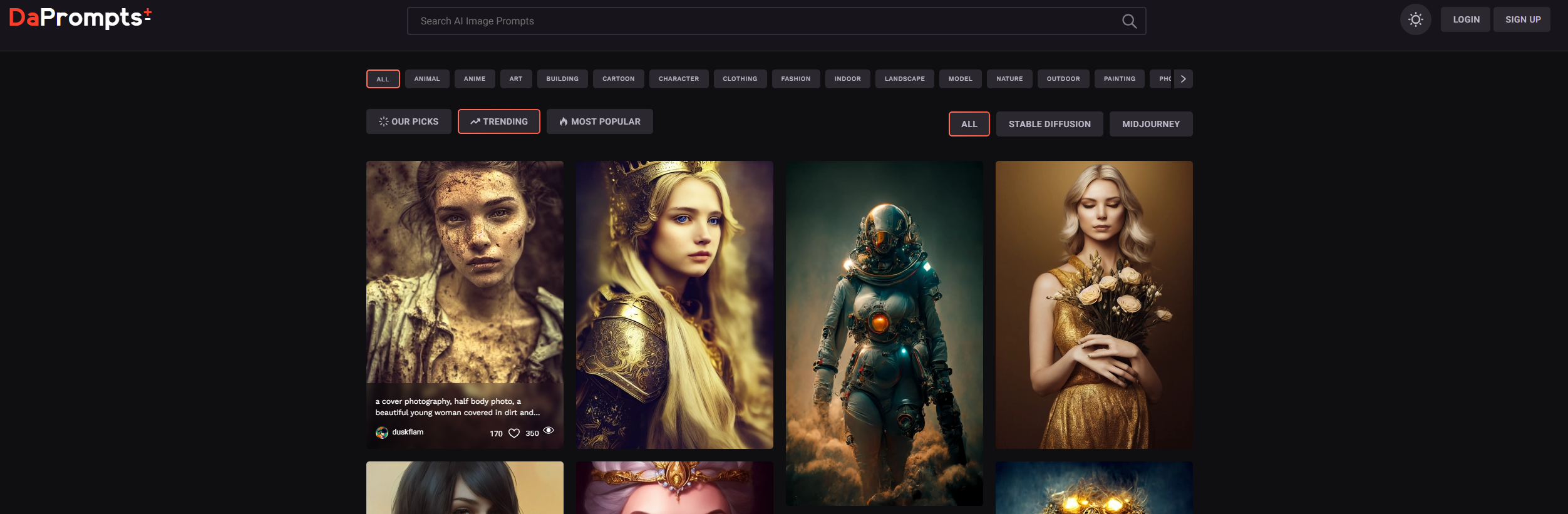Open the dark-haired woman image
Viewport: 1568px width, 514px height.
pos(465,488)
